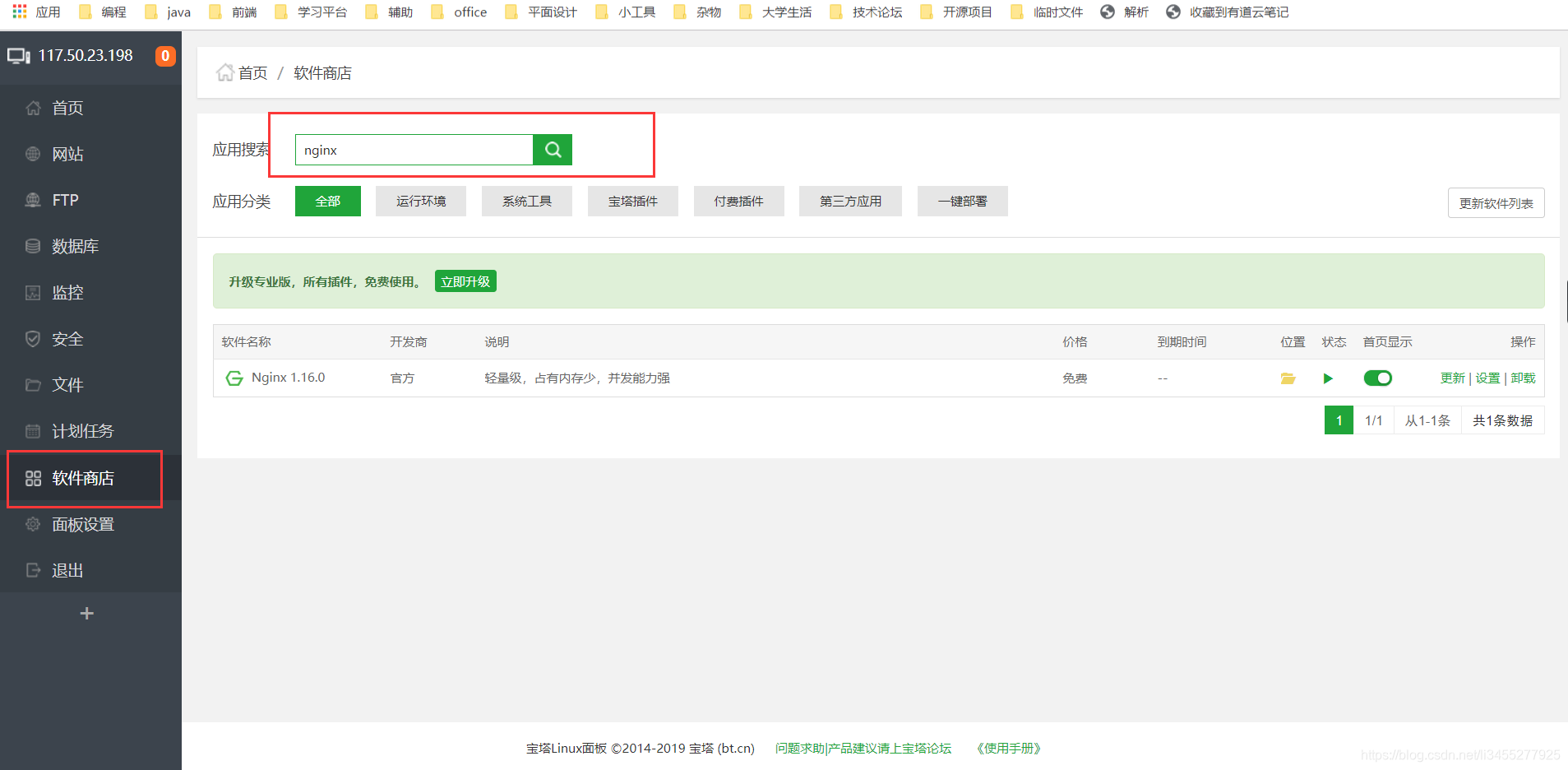Click the server monitor icon beside IP address

tap(19, 56)
